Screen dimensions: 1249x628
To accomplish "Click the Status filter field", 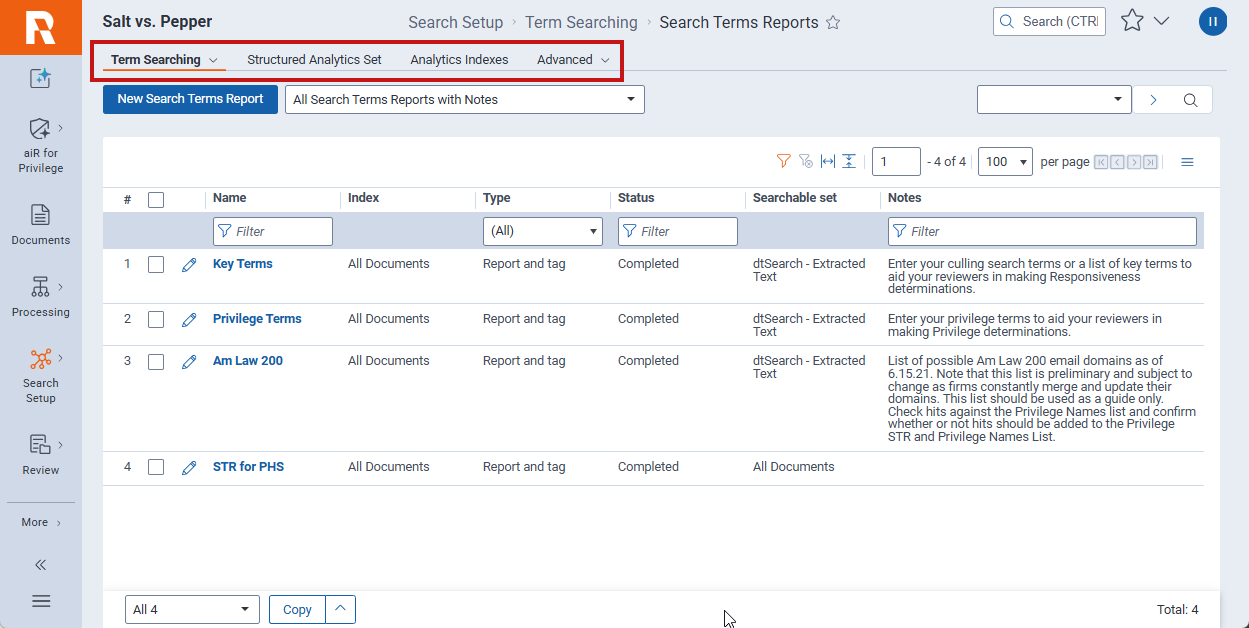I will (x=678, y=231).
